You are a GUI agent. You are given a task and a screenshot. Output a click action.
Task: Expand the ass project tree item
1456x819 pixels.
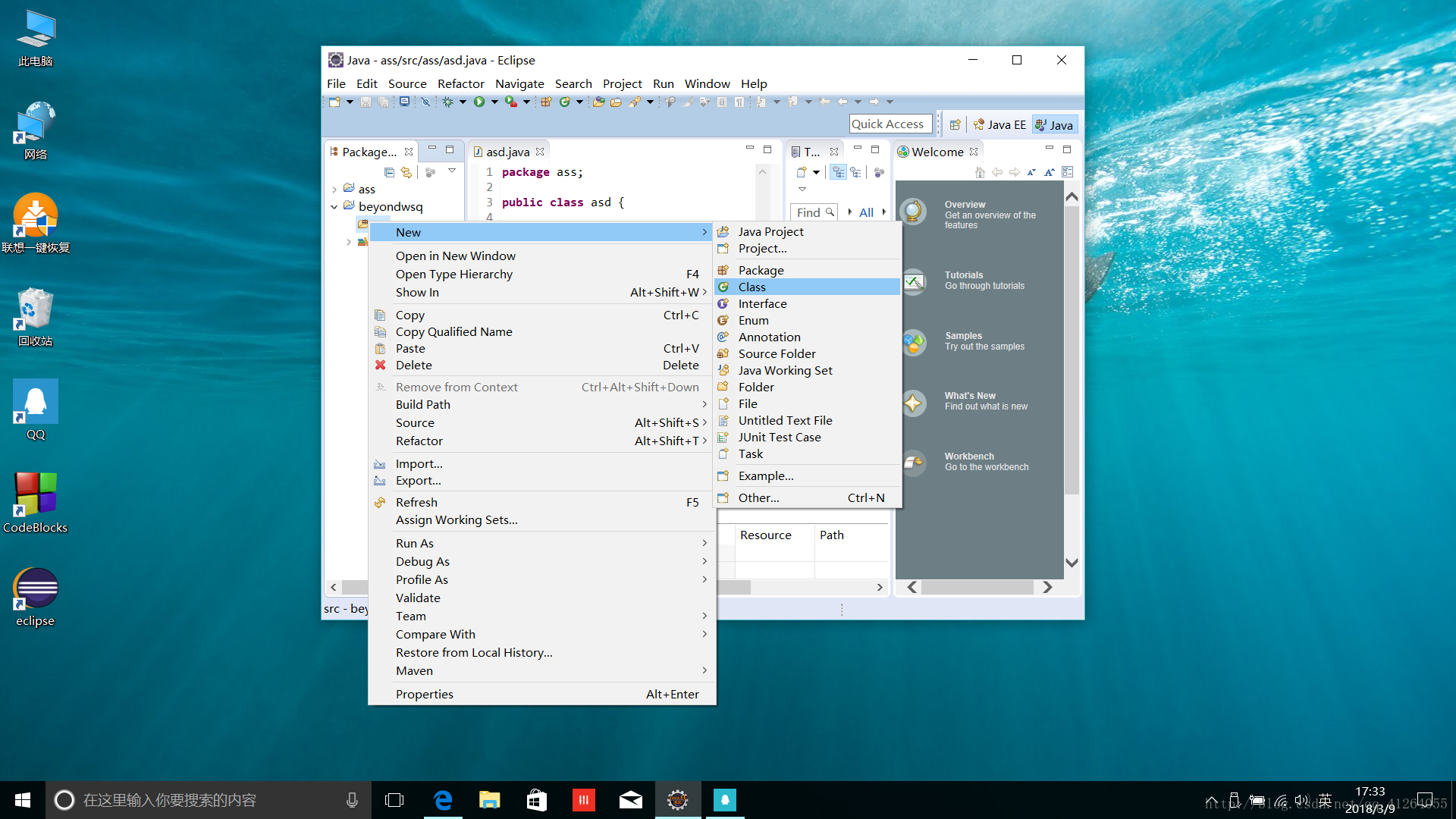coord(336,188)
